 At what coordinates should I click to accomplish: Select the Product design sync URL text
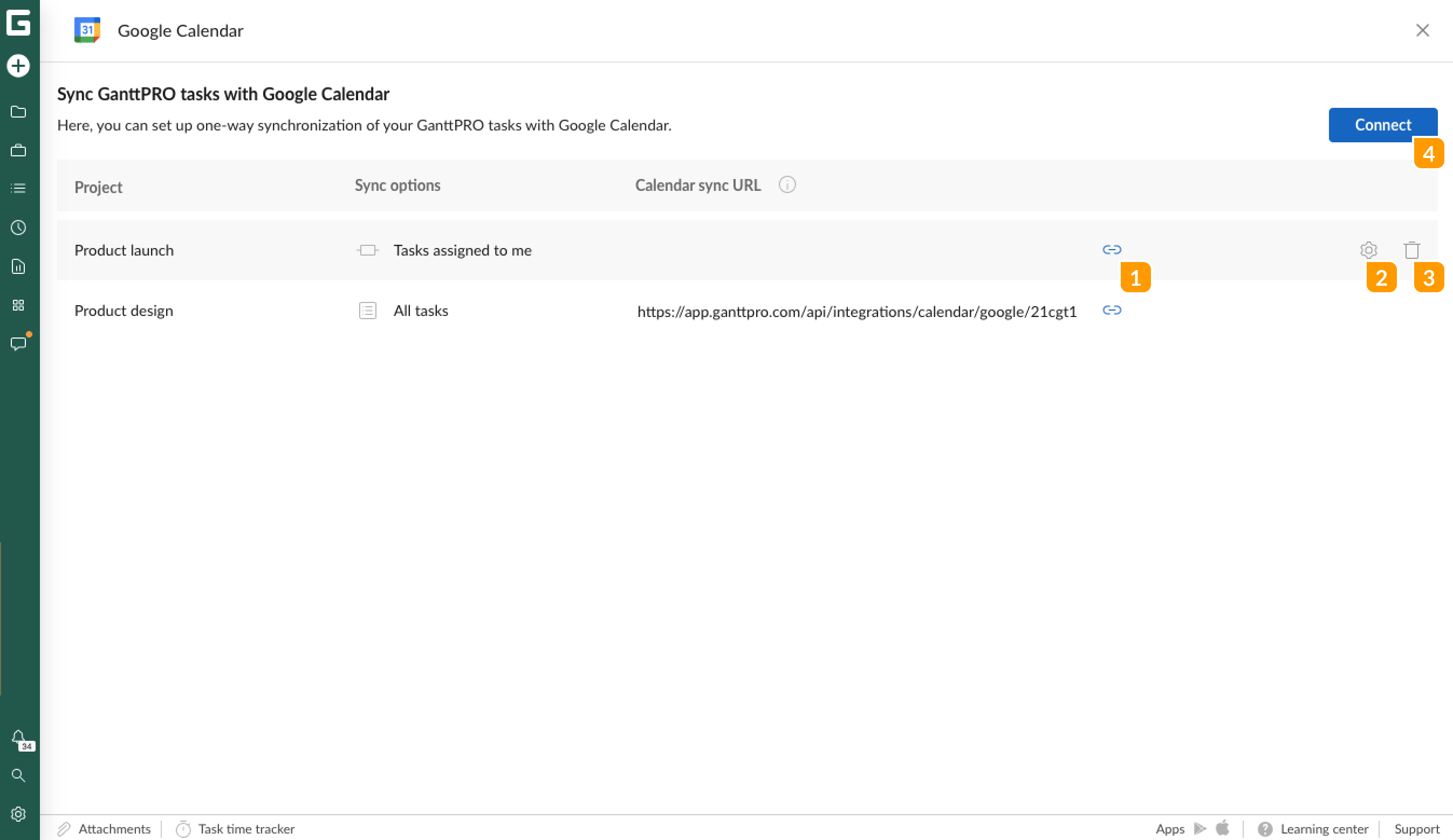point(858,311)
